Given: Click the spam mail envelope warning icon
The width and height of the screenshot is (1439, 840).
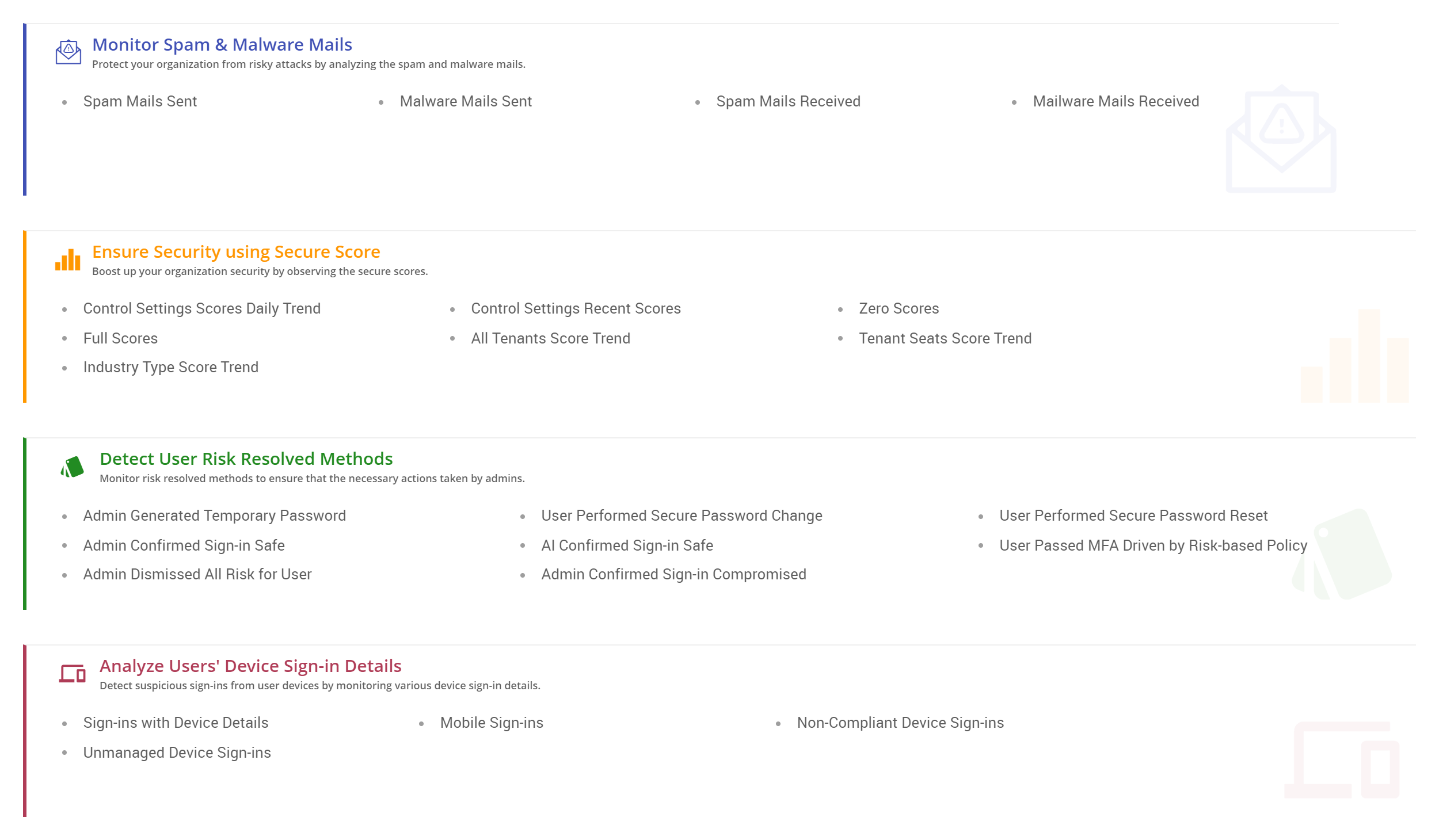Looking at the screenshot, I should (x=68, y=52).
